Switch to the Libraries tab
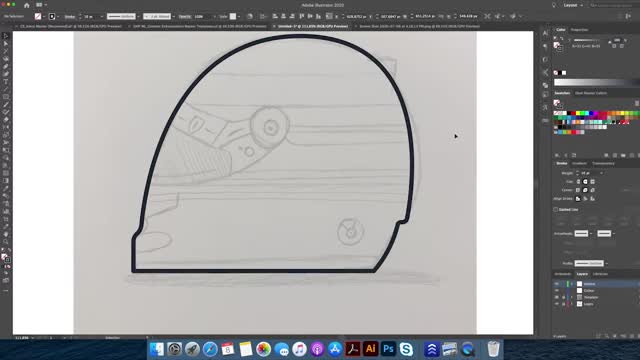This screenshot has height=360, width=640. pos(600,274)
